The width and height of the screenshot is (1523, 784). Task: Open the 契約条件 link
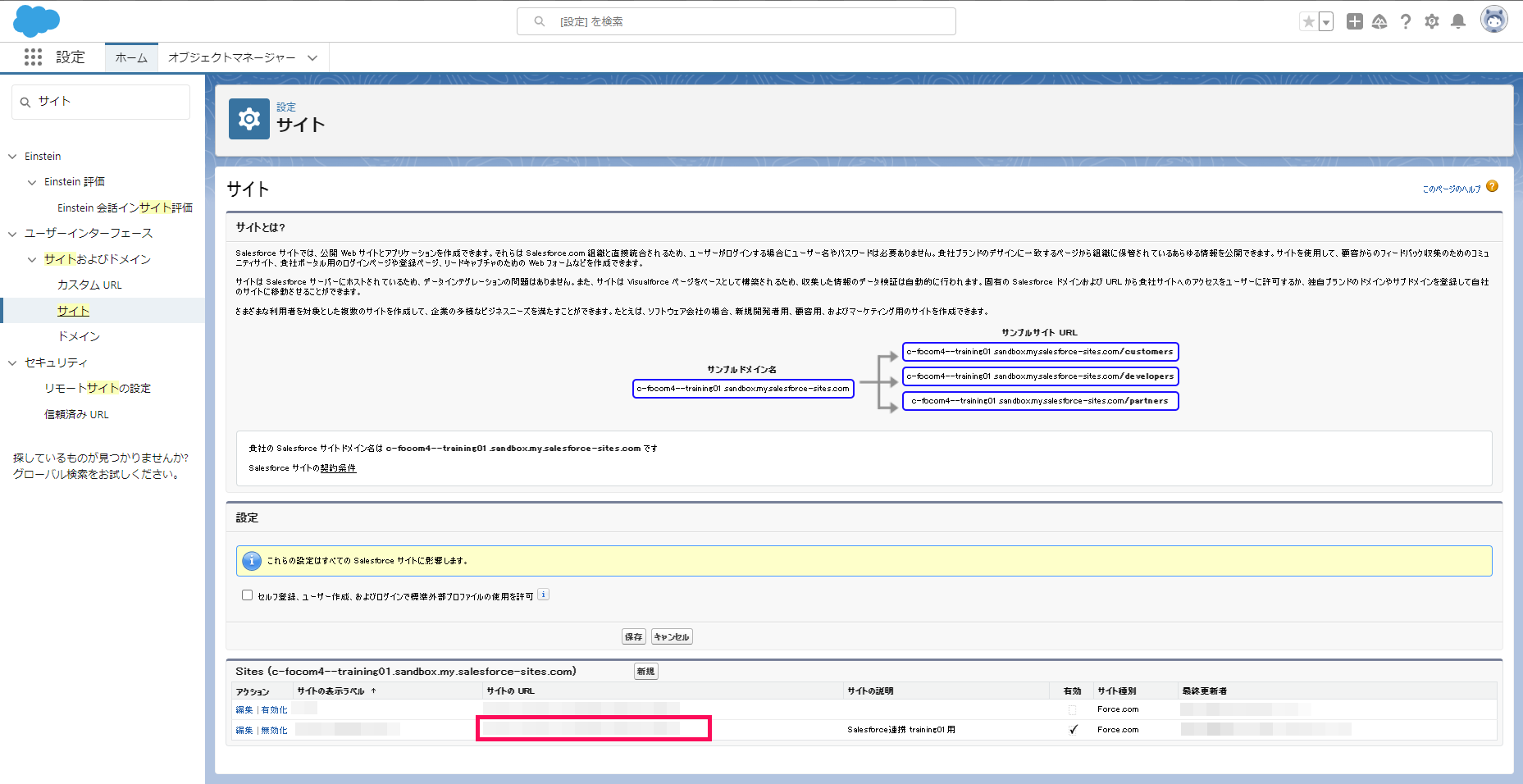click(x=338, y=468)
